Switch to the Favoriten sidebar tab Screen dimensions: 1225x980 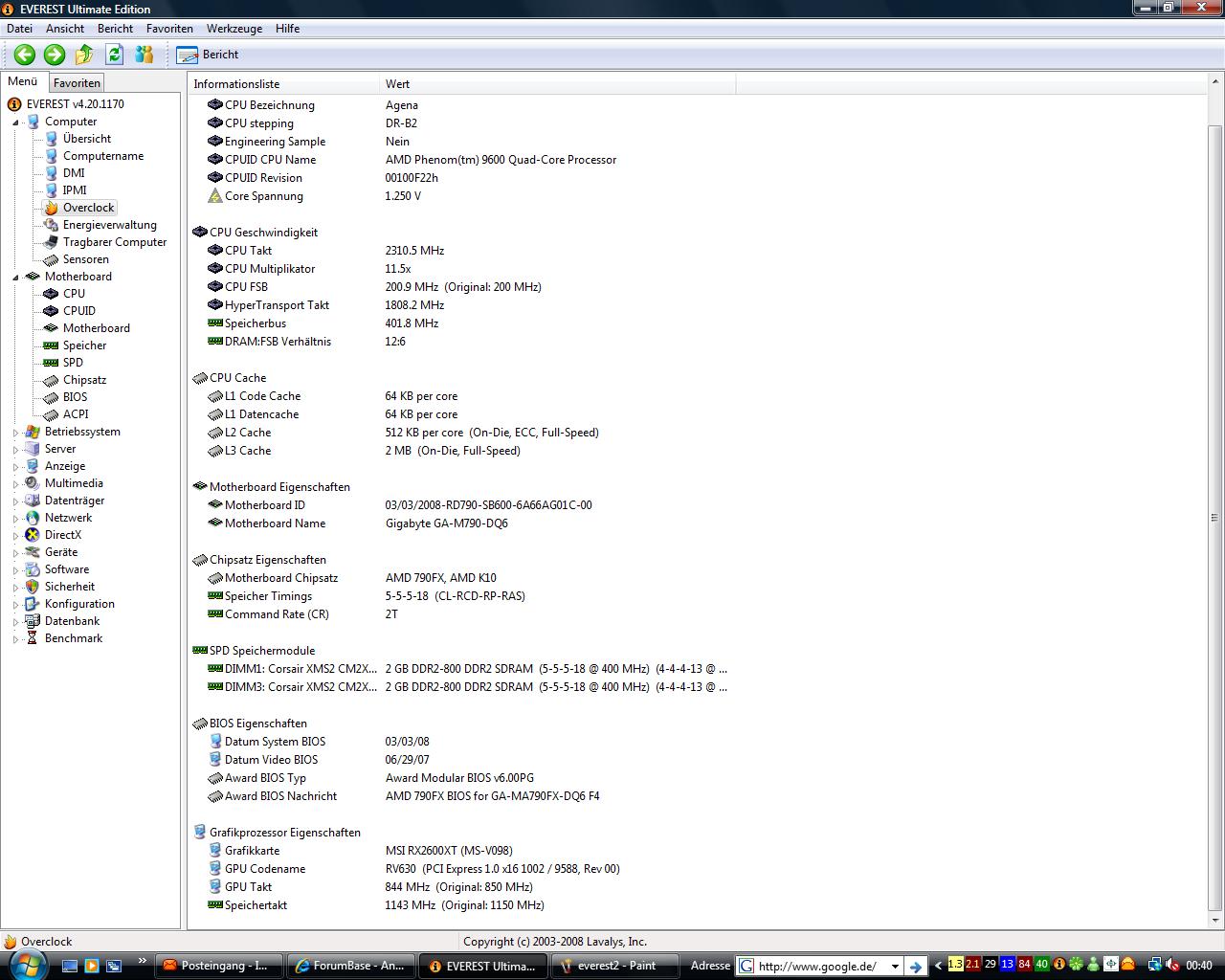[77, 83]
